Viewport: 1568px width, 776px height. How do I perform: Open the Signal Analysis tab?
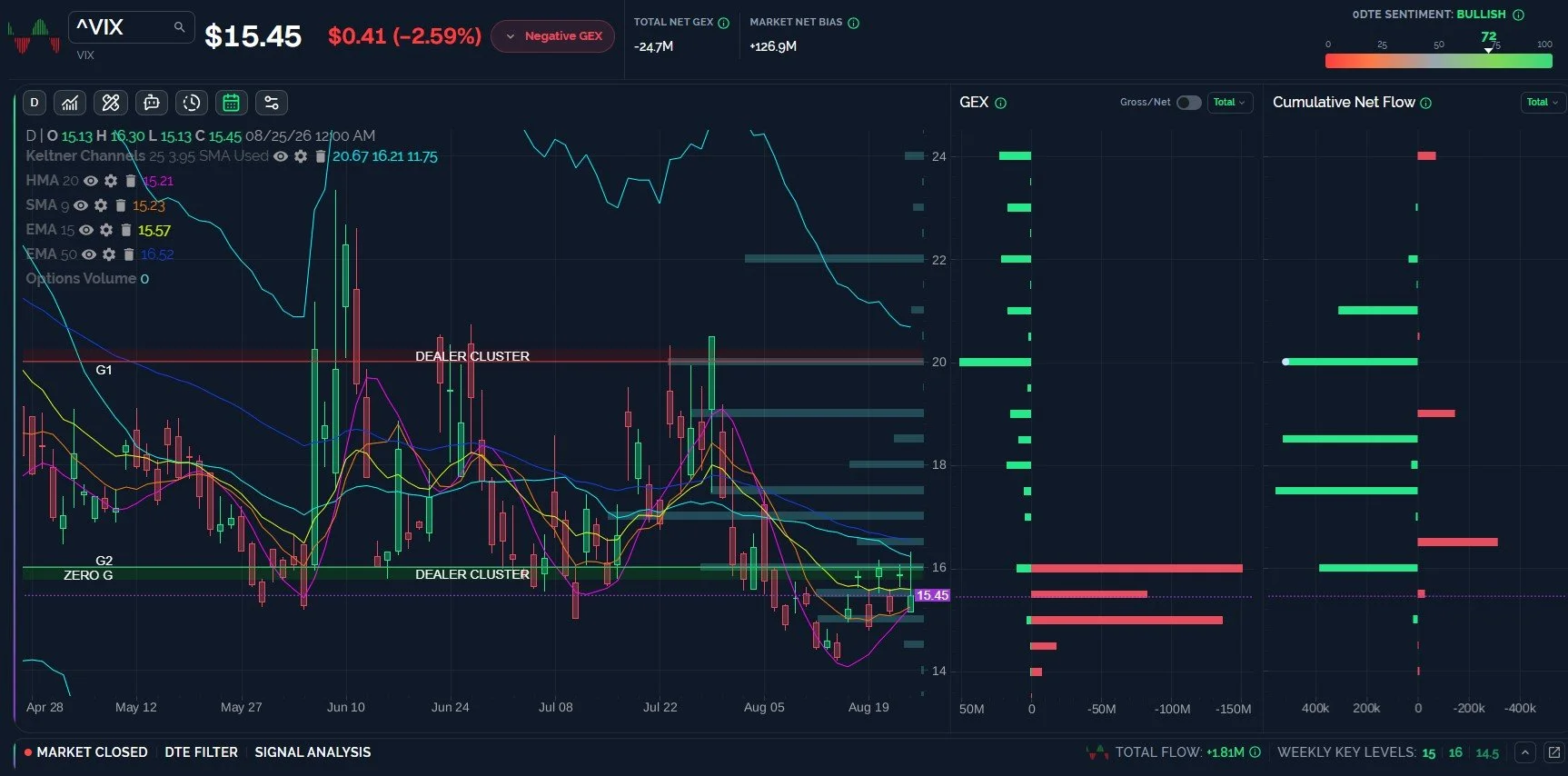(x=313, y=752)
